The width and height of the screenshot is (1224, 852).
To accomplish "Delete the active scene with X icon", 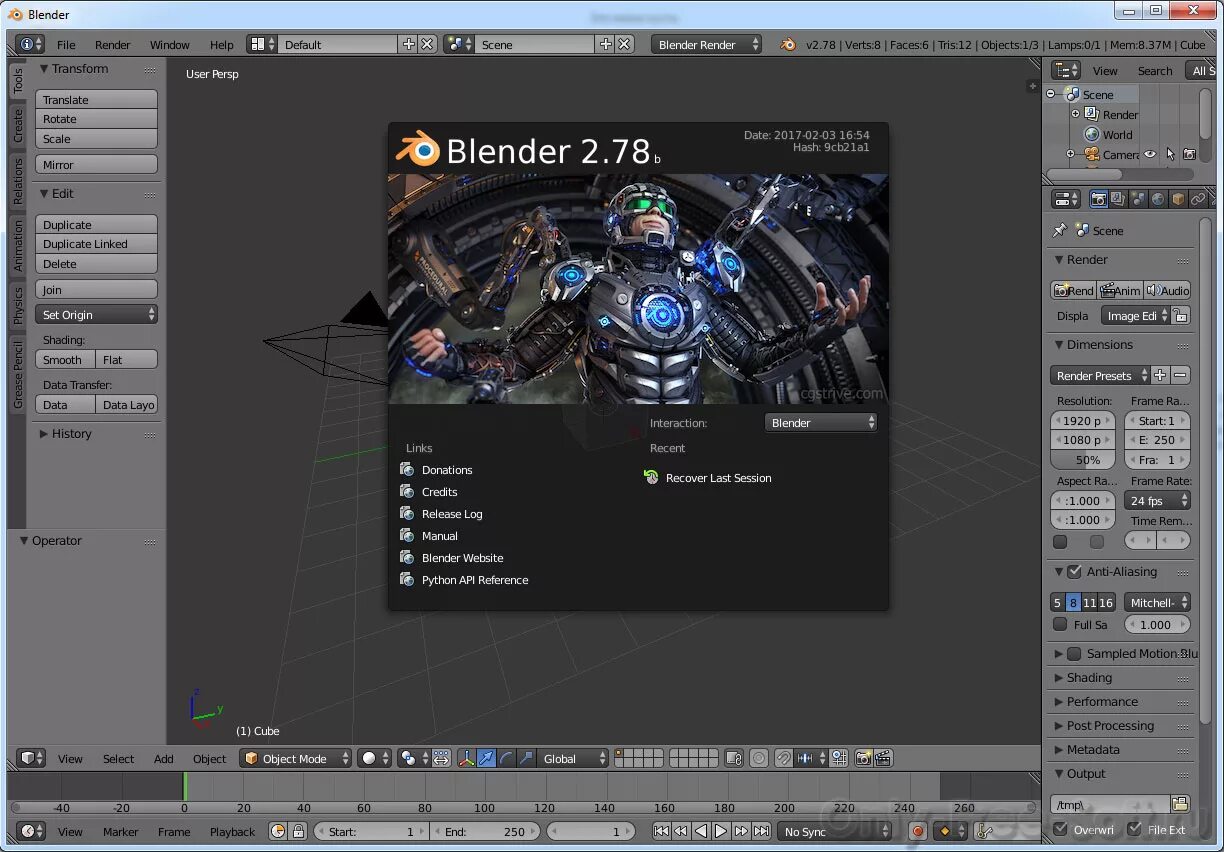I will pyautogui.click(x=624, y=44).
